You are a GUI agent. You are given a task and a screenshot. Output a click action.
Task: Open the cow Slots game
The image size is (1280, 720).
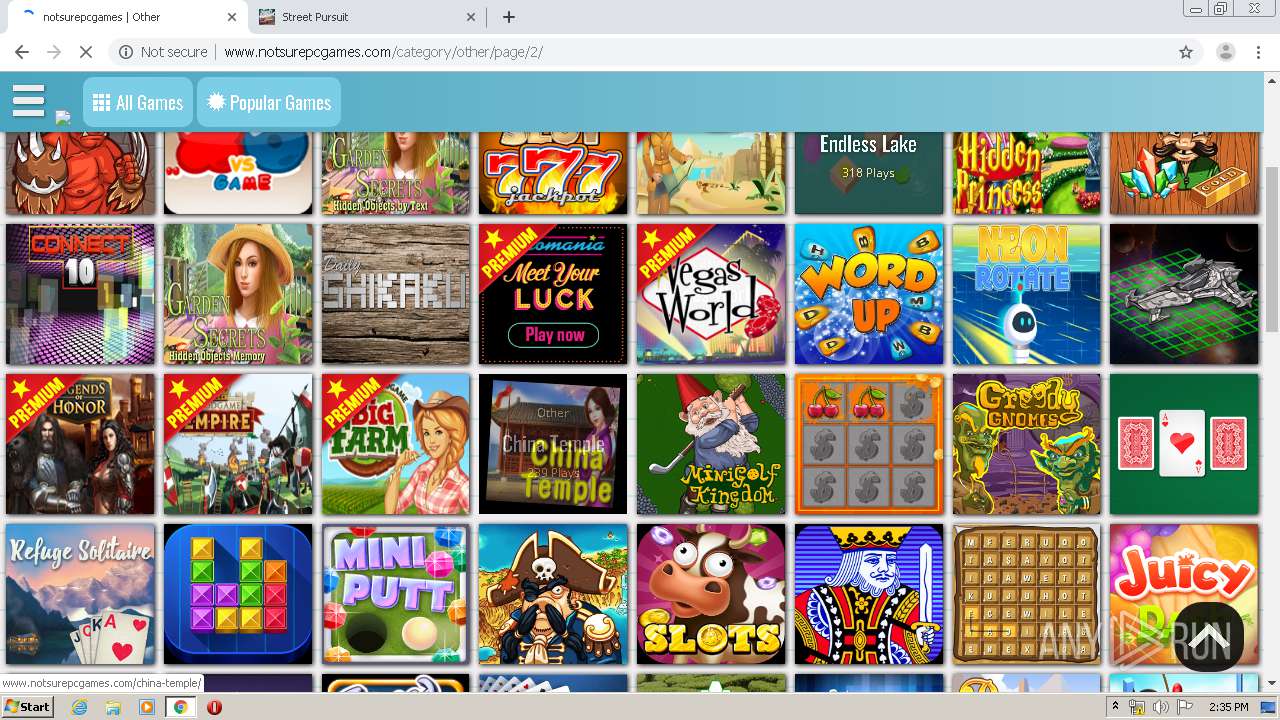[711, 594]
